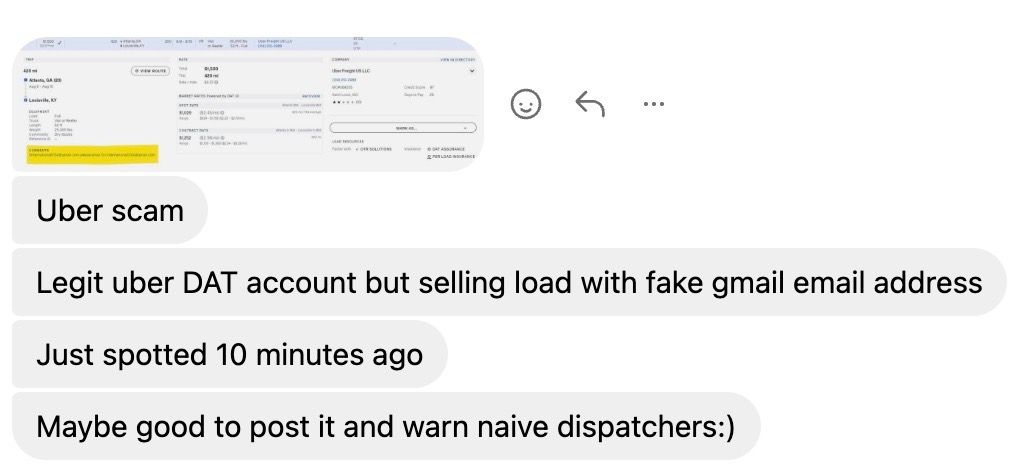Click the Atlanta, GA origin marker
The height and width of the screenshot is (464, 1036).
[25, 80]
